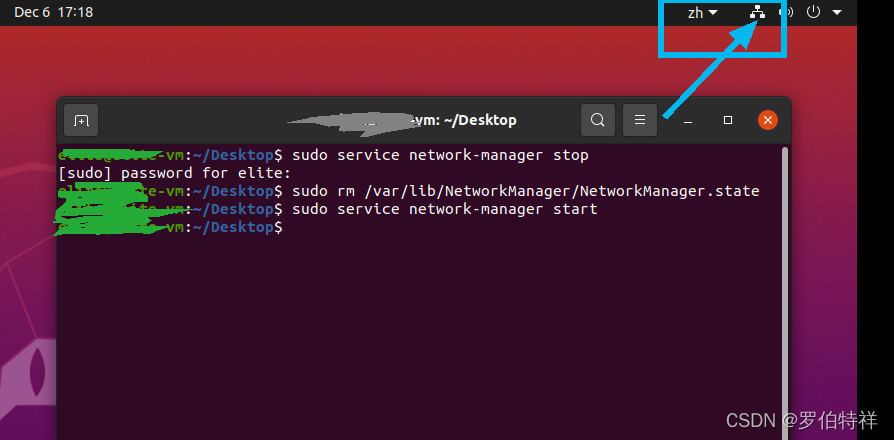The width and height of the screenshot is (894, 440).
Task: Open the terminal hamburger menu
Action: tap(639, 121)
